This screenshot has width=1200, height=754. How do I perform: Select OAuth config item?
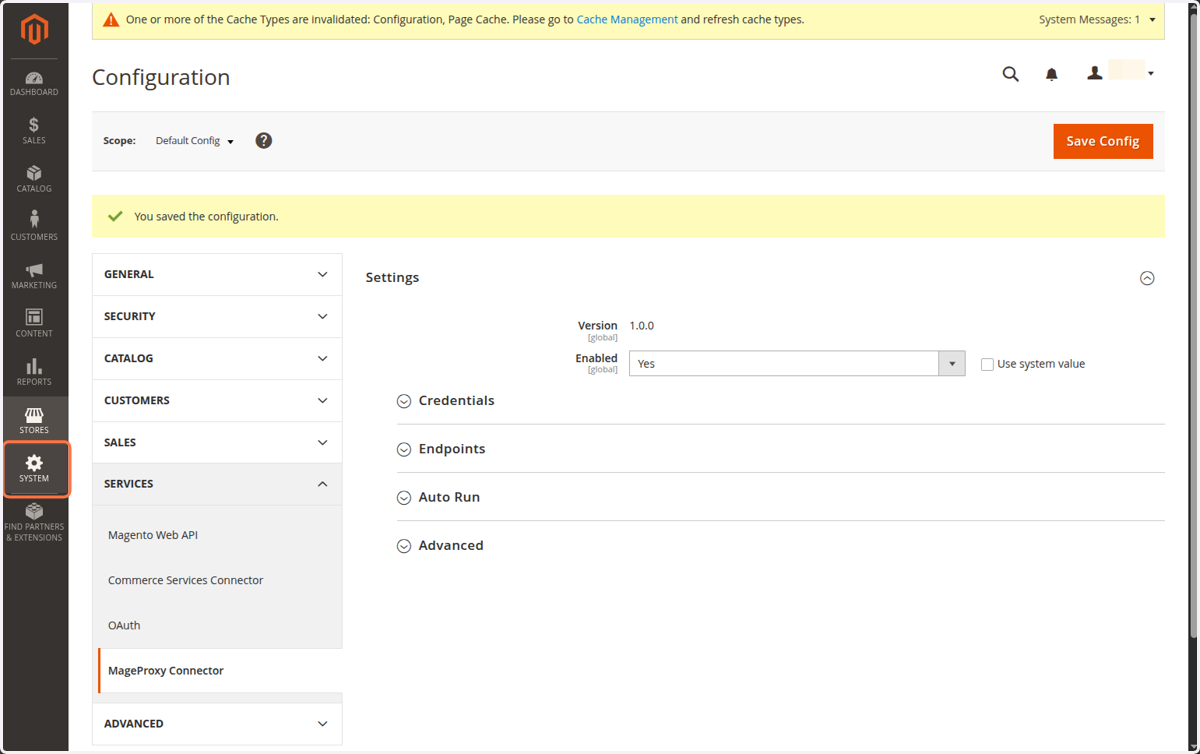(124, 625)
